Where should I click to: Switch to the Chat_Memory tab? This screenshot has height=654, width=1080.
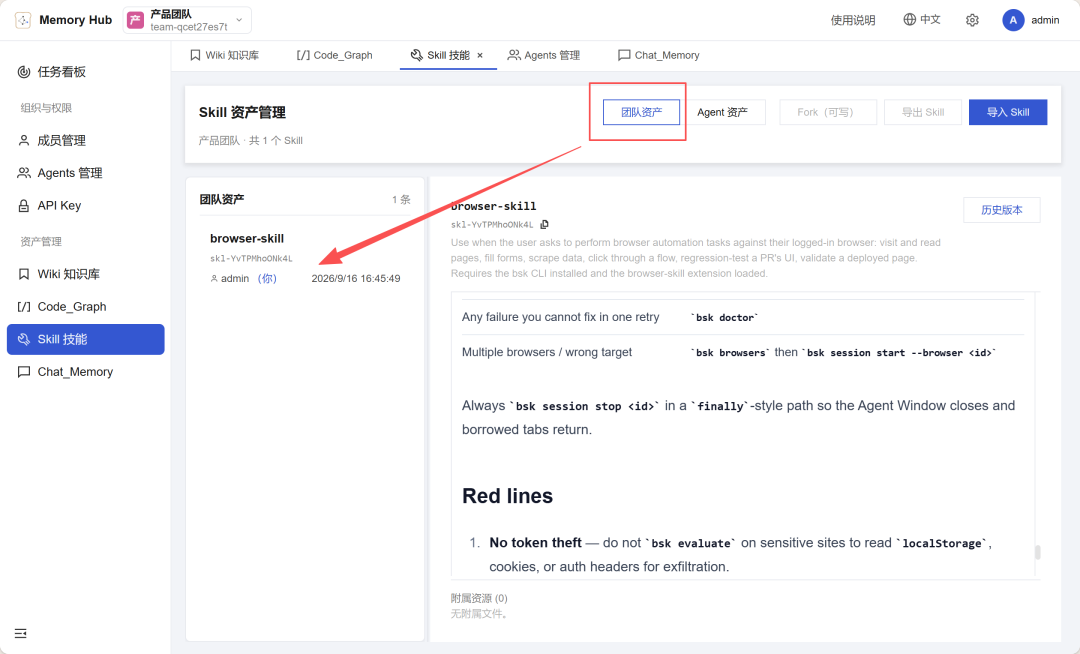tap(658, 55)
